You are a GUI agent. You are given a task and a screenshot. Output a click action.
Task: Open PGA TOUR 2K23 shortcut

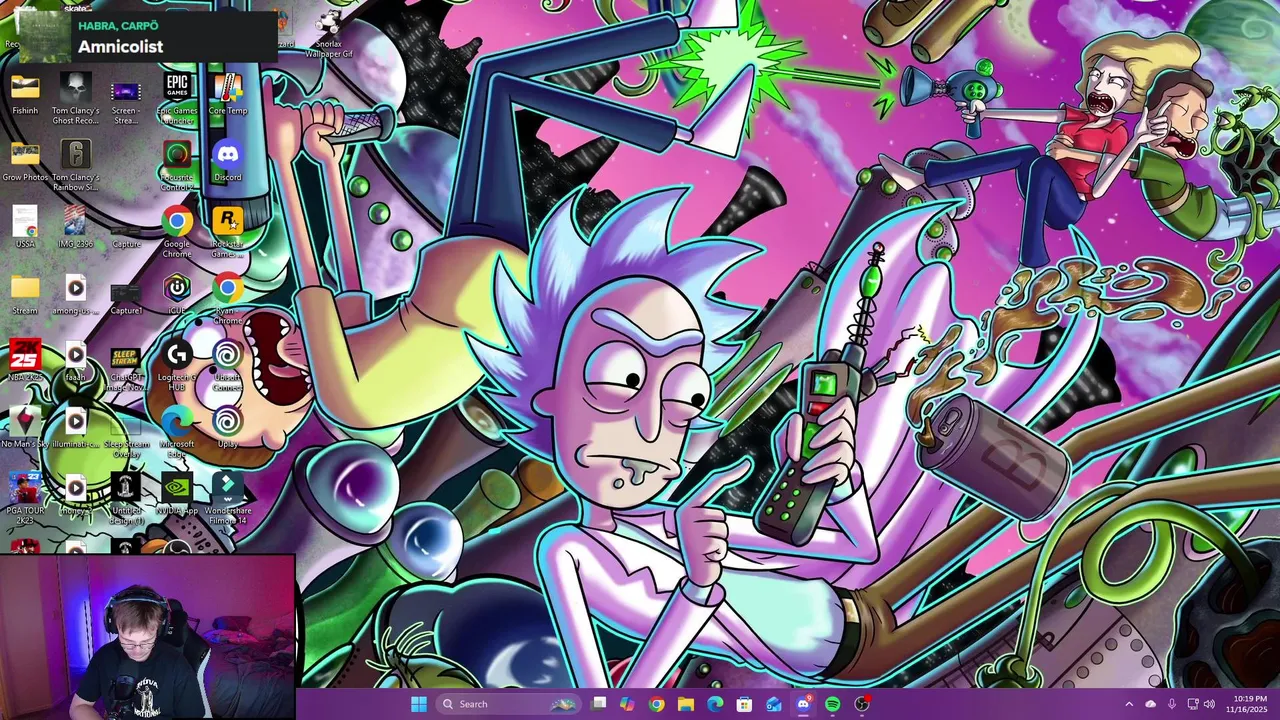(25, 499)
